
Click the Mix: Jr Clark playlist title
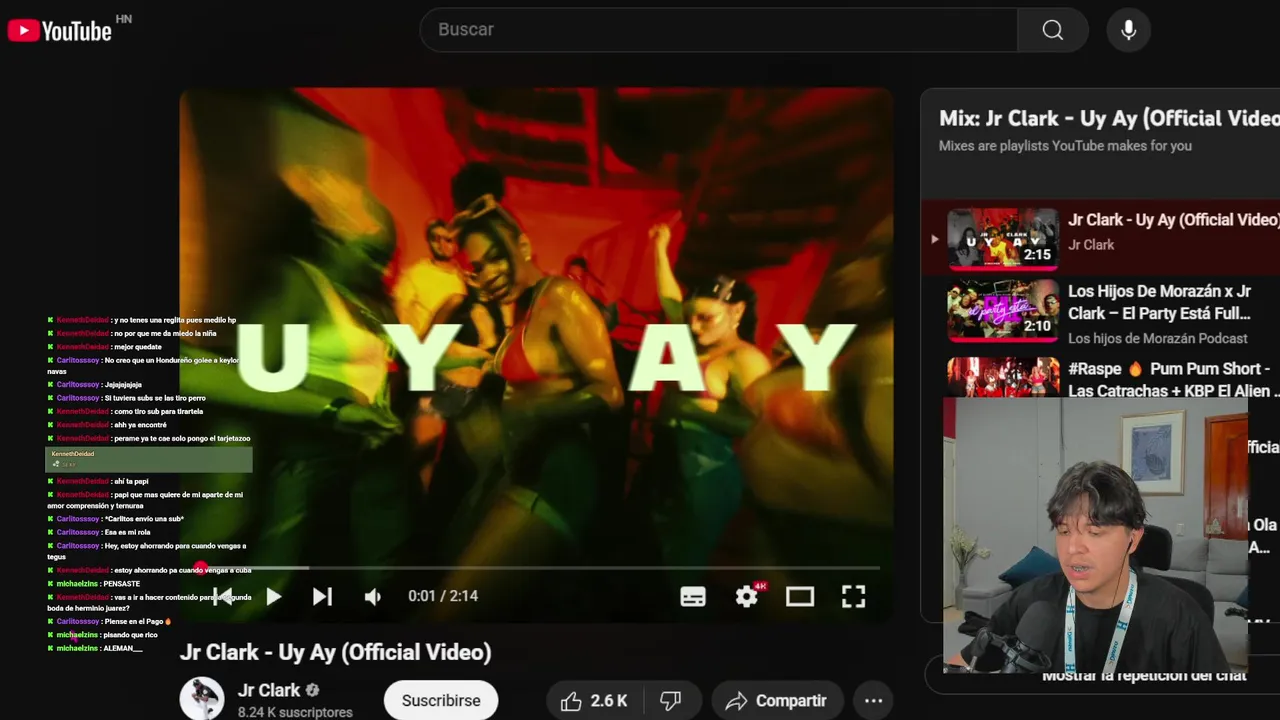coord(1109,118)
